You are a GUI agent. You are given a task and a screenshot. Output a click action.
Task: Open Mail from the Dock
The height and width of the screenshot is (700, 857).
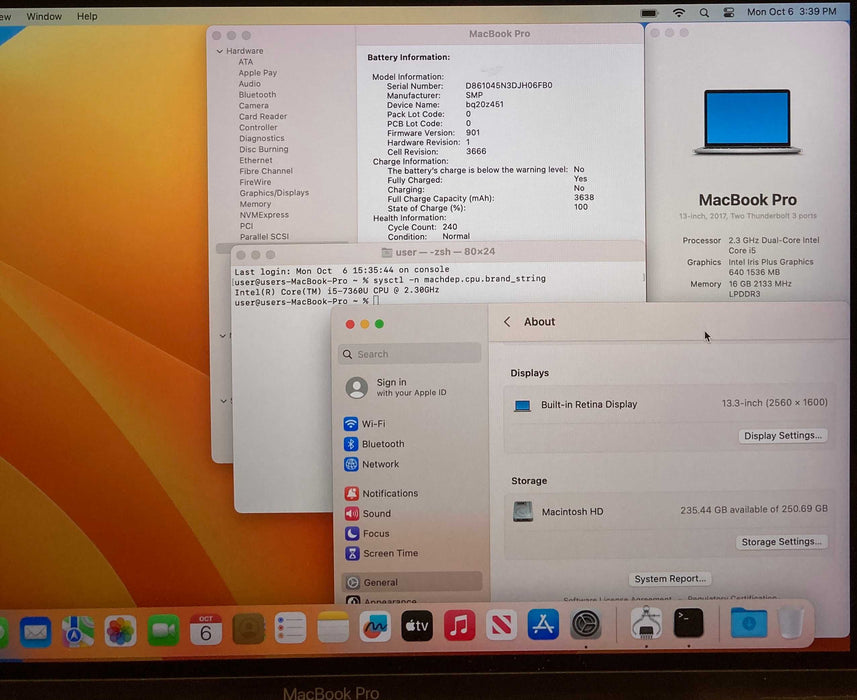(x=36, y=631)
